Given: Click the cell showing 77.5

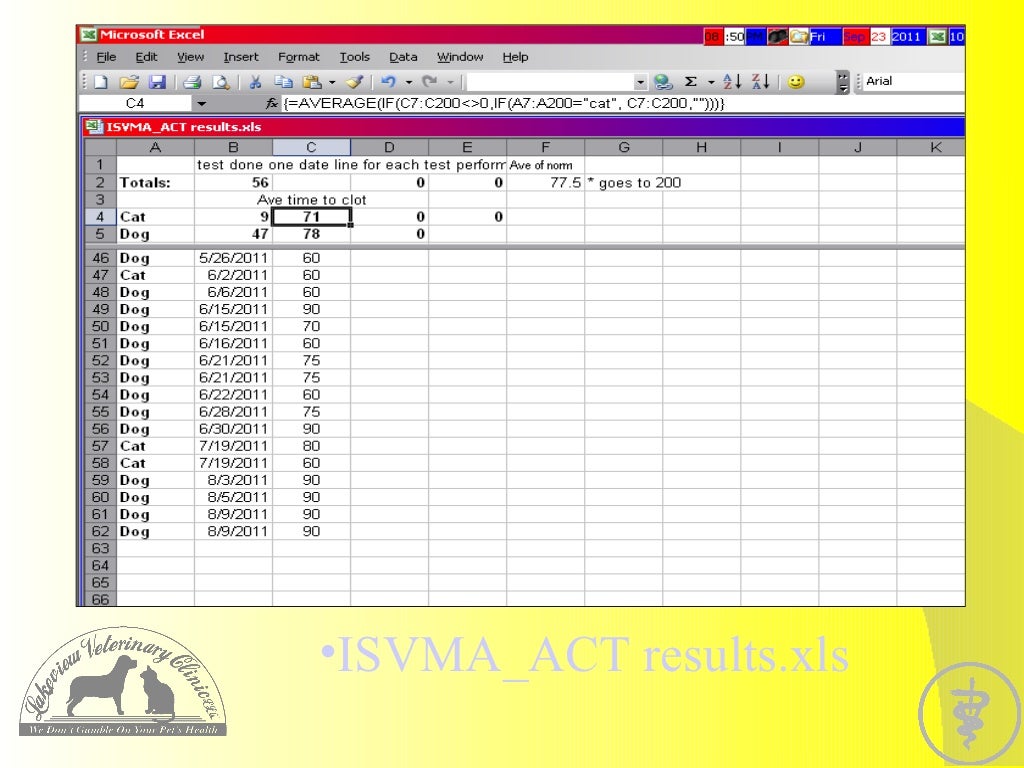Looking at the screenshot, I should click(545, 182).
